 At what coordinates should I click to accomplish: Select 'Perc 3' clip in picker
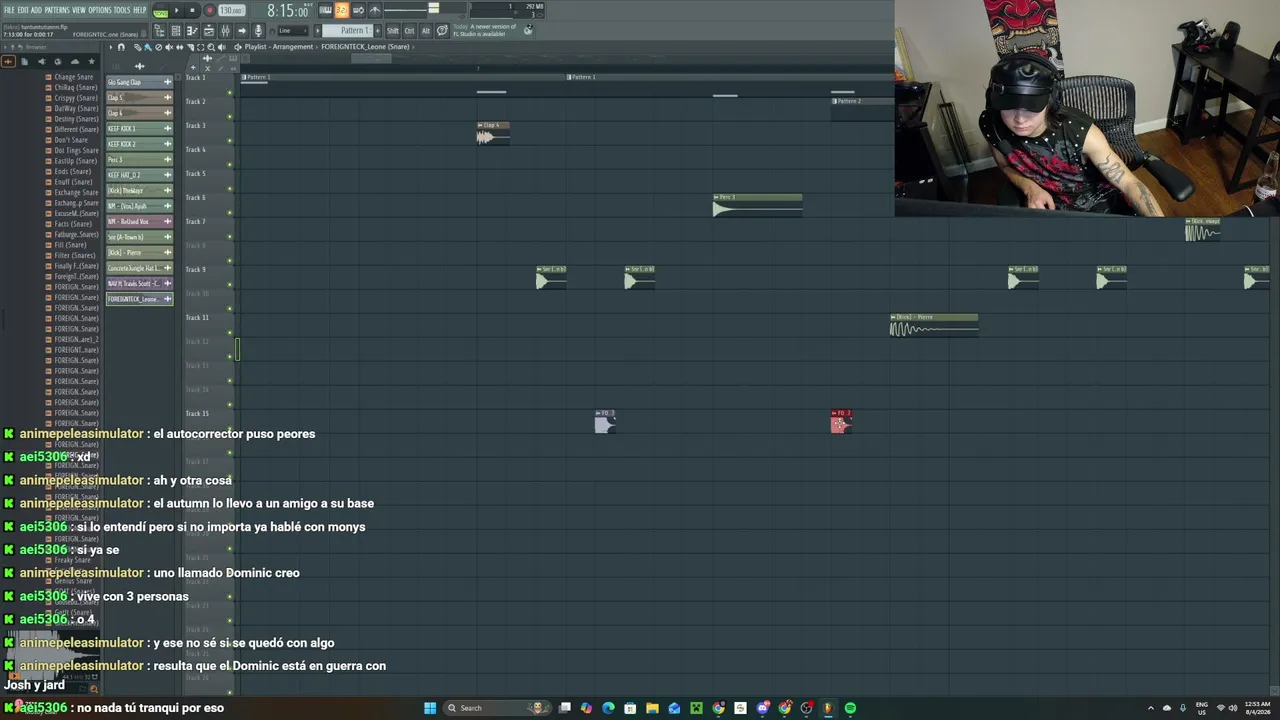[x=139, y=160]
